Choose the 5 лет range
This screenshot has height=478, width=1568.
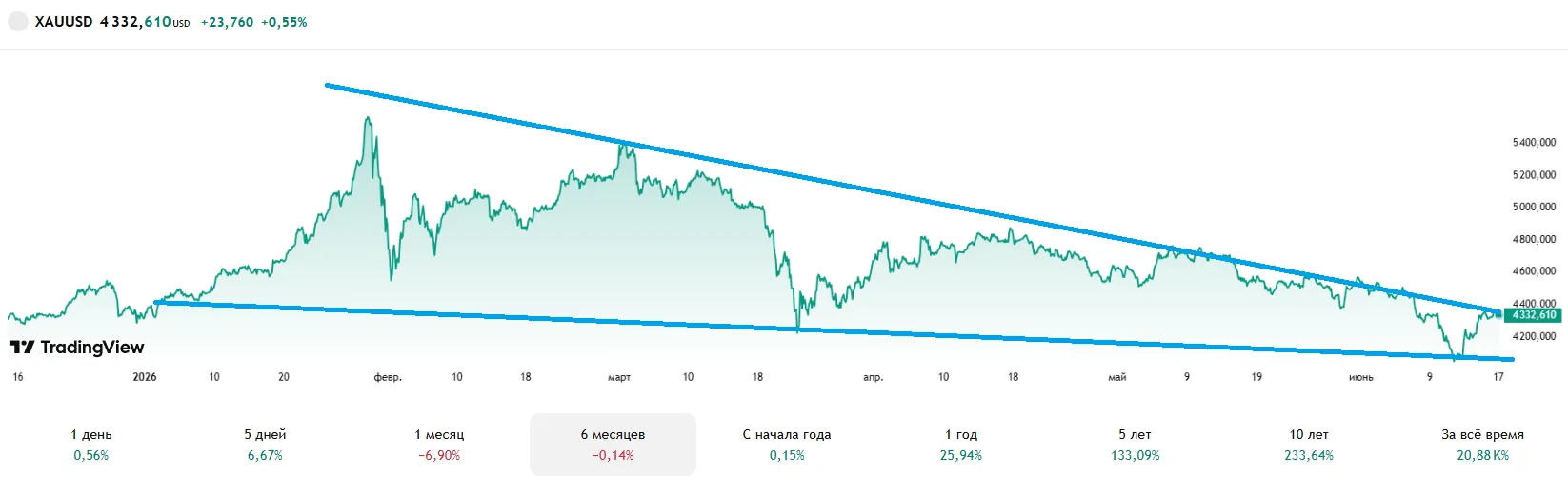point(1135,445)
